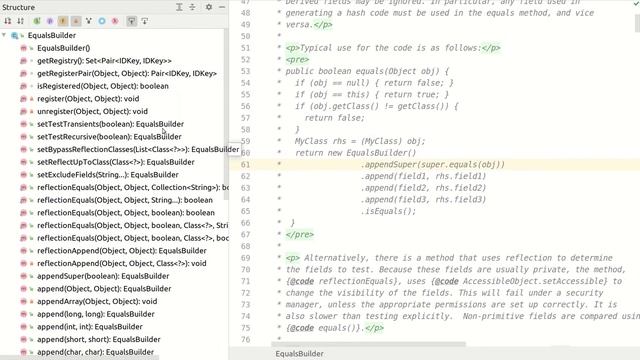640x360 pixels.
Task: Select setTestRecursive(boolean) method
Action: click(x=109, y=136)
